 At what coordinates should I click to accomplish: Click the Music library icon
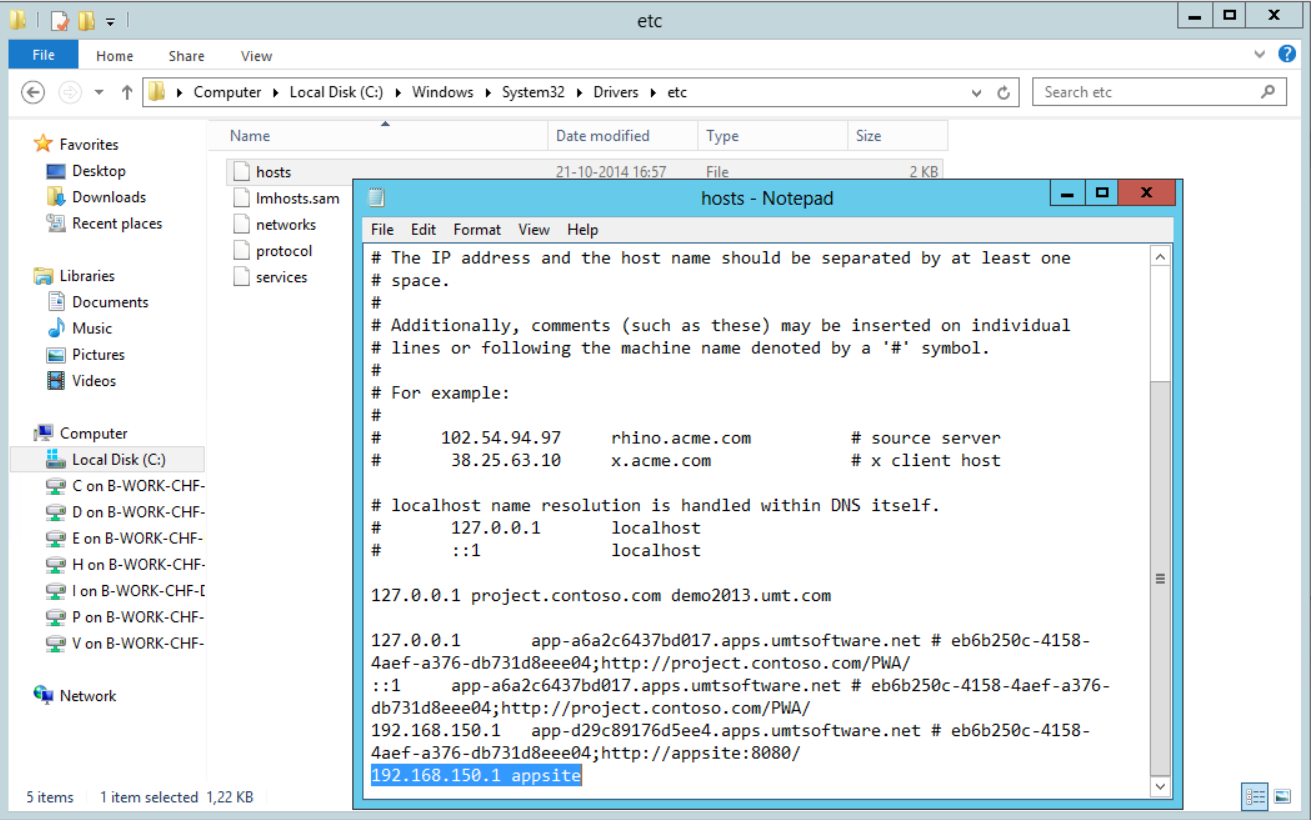point(56,328)
